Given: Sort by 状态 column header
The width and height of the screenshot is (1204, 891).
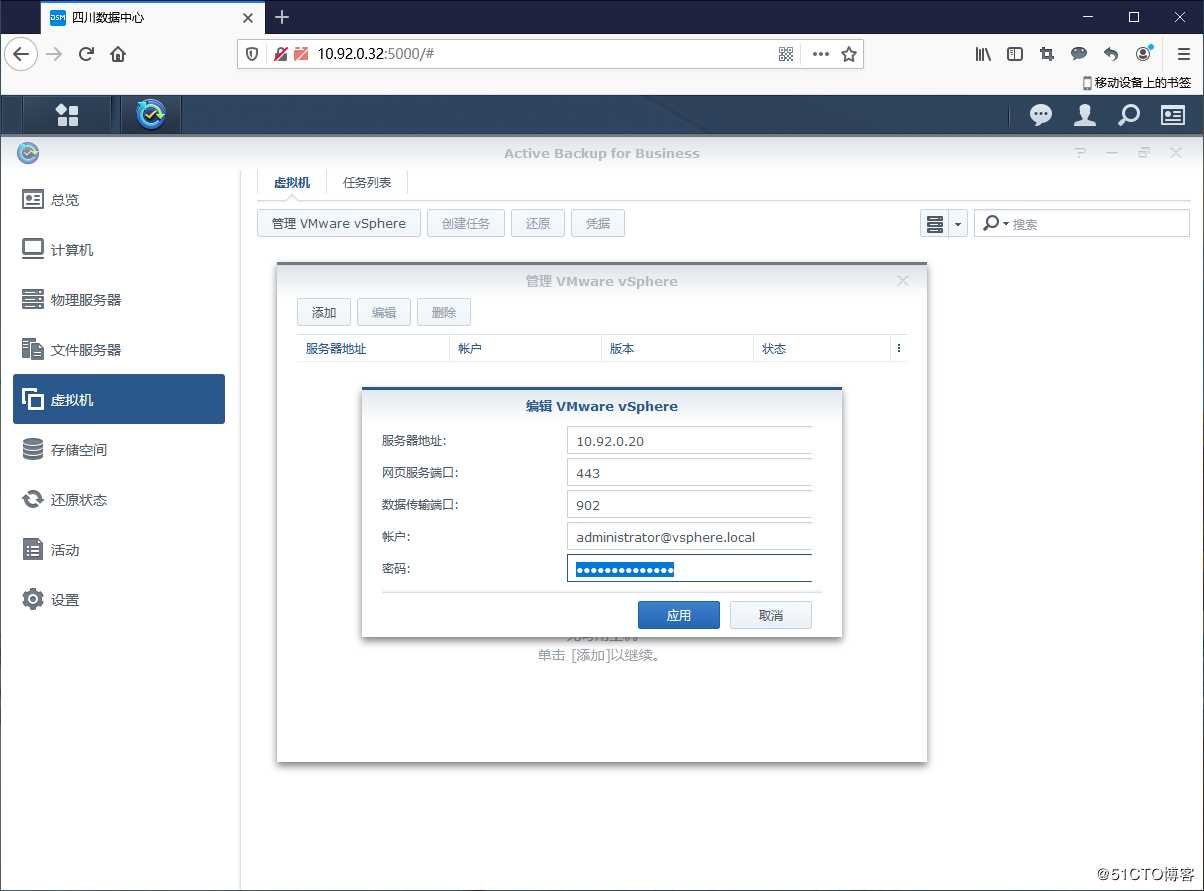Looking at the screenshot, I should pyautogui.click(x=822, y=348).
